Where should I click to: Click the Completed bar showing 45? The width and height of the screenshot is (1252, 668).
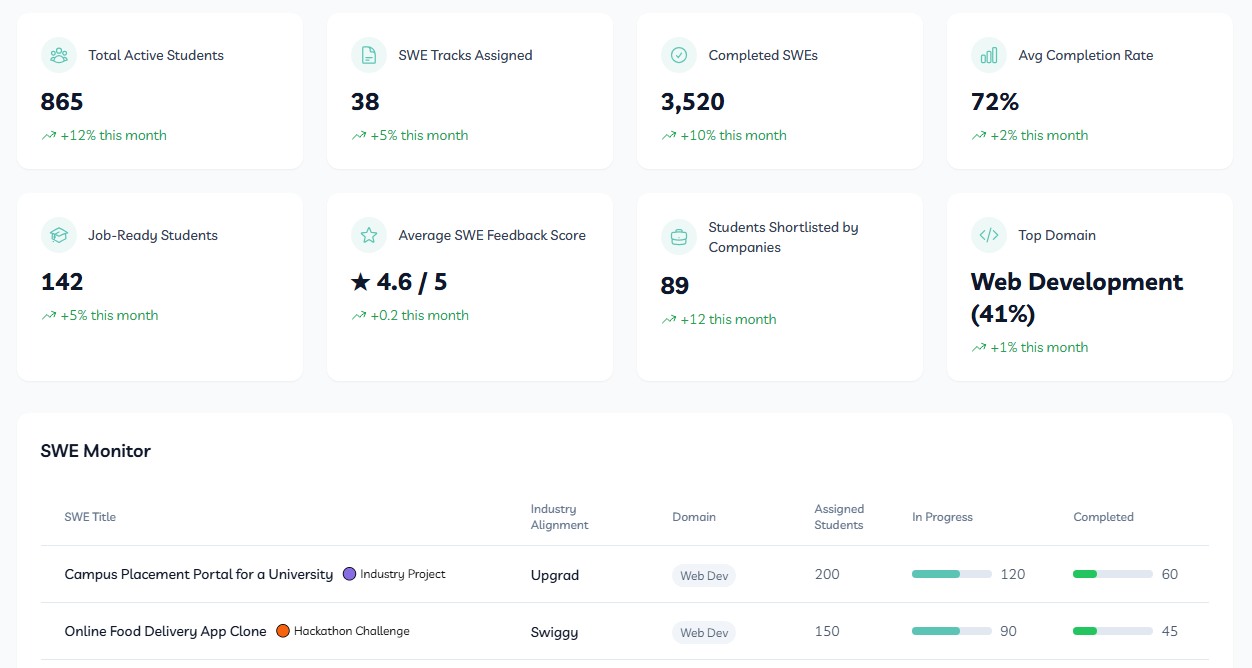click(x=1113, y=631)
